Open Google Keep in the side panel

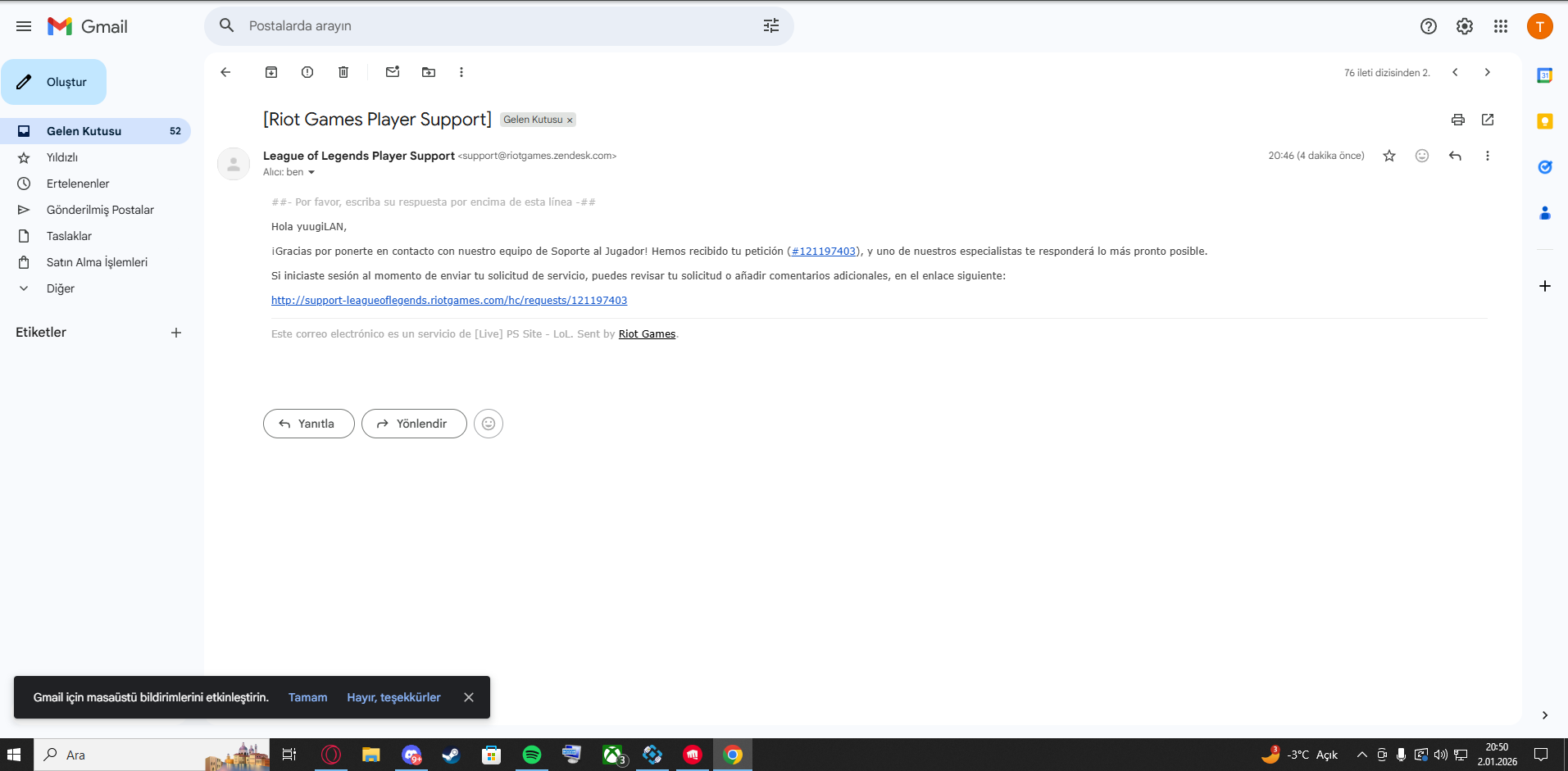coord(1545,121)
